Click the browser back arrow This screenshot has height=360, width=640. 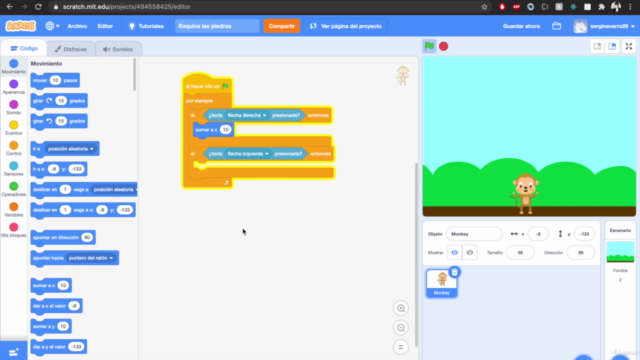(9, 7)
